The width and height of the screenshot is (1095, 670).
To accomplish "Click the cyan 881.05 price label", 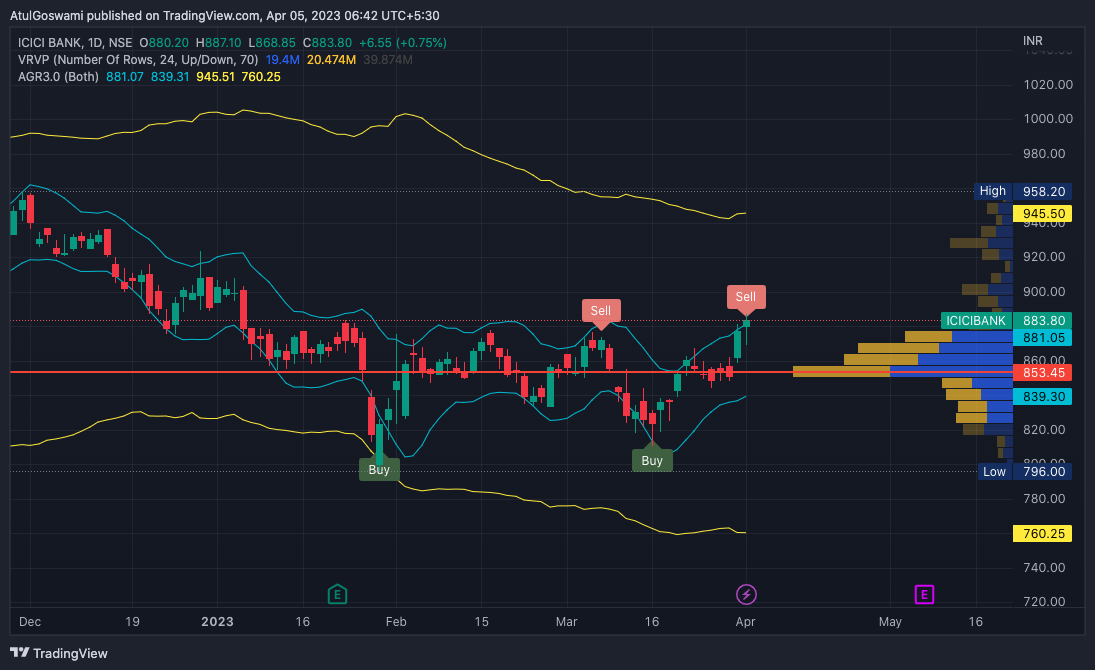I will click(x=1043, y=338).
